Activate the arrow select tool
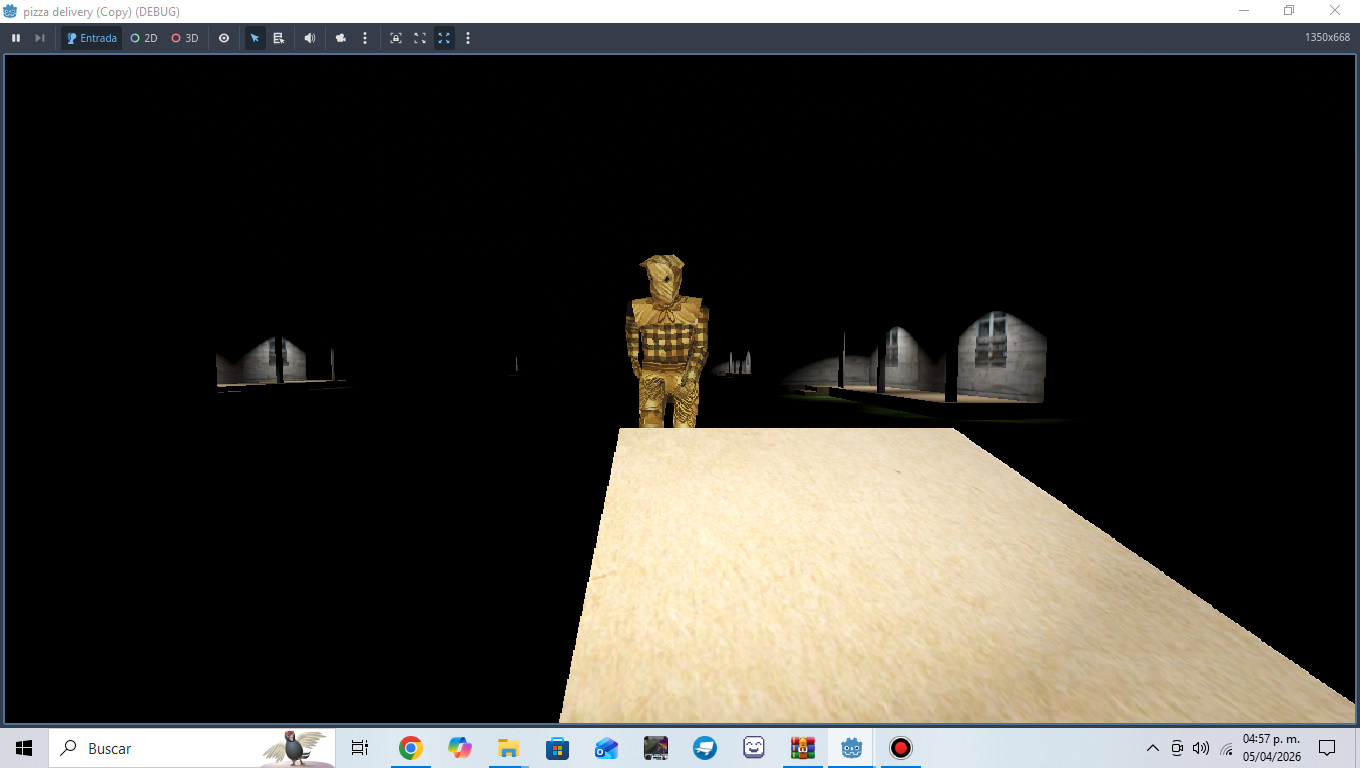 [255, 38]
